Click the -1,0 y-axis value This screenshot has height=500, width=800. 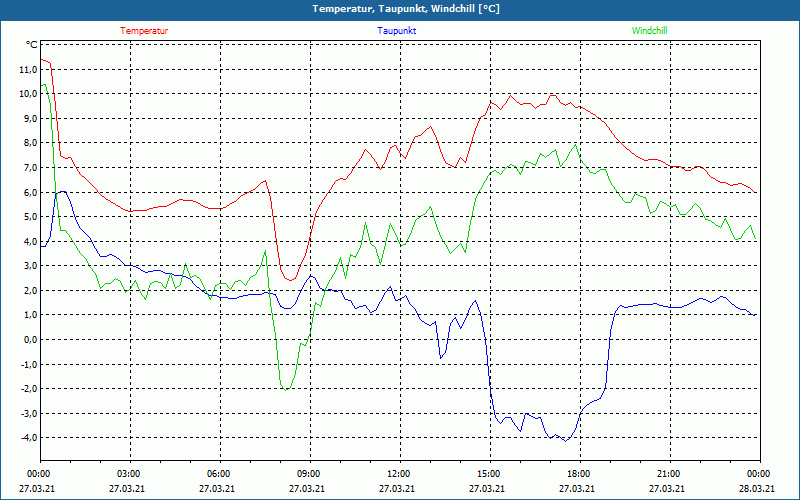[29, 364]
